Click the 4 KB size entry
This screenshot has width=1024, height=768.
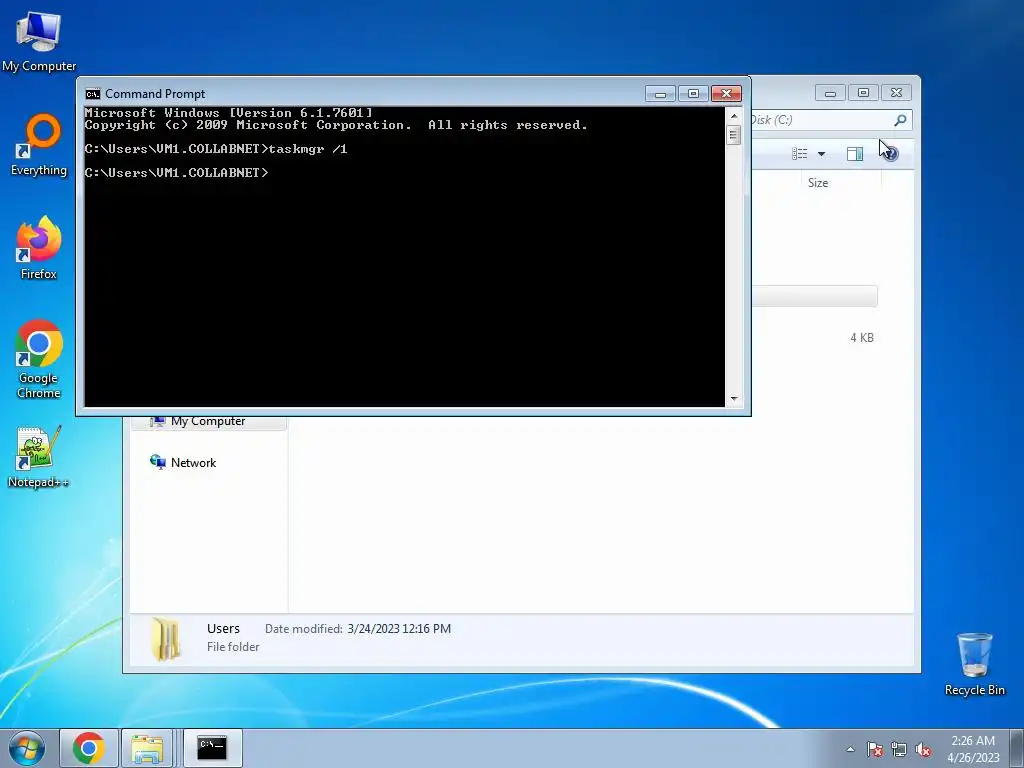click(x=862, y=338)
